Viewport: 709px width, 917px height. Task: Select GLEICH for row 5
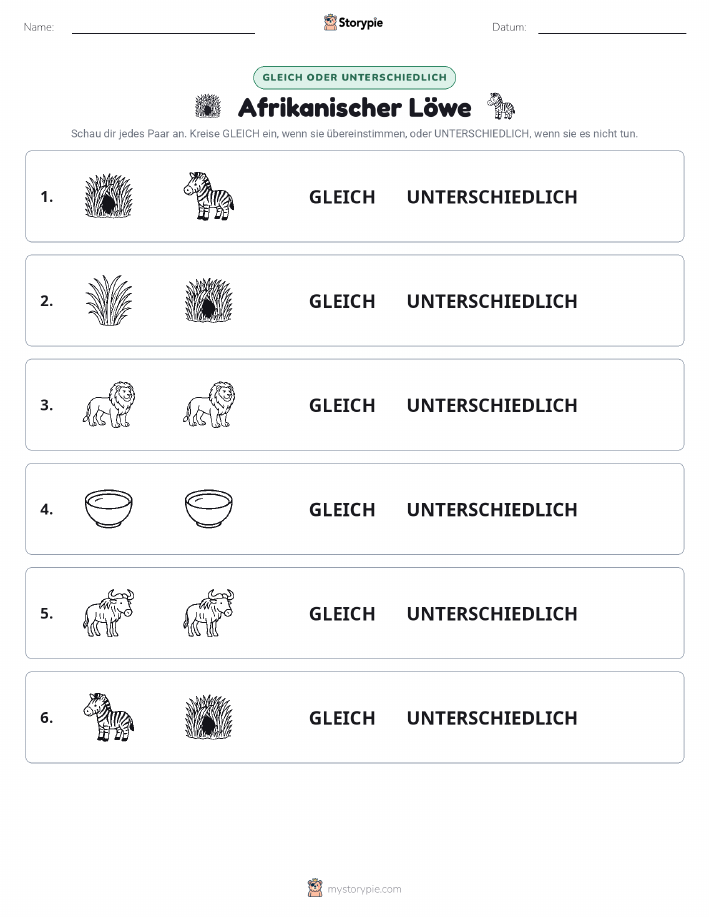coord(342,613)
